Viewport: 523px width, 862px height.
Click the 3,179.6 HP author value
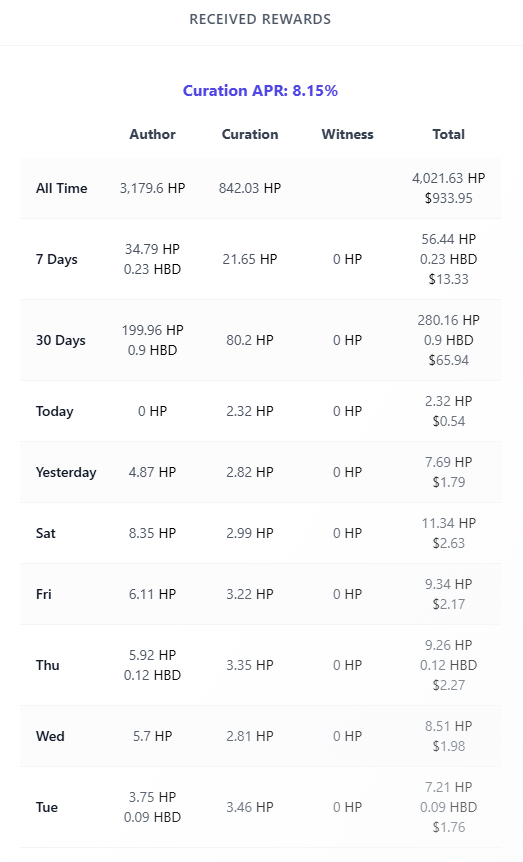pyautogui.click(x=152, y=188)
